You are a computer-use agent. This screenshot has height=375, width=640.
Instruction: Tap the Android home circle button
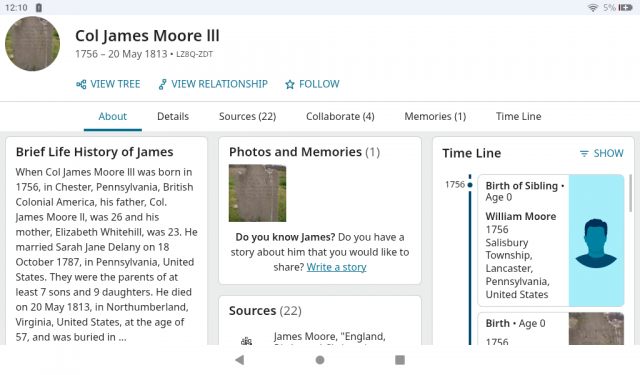[x=320, y=359]
